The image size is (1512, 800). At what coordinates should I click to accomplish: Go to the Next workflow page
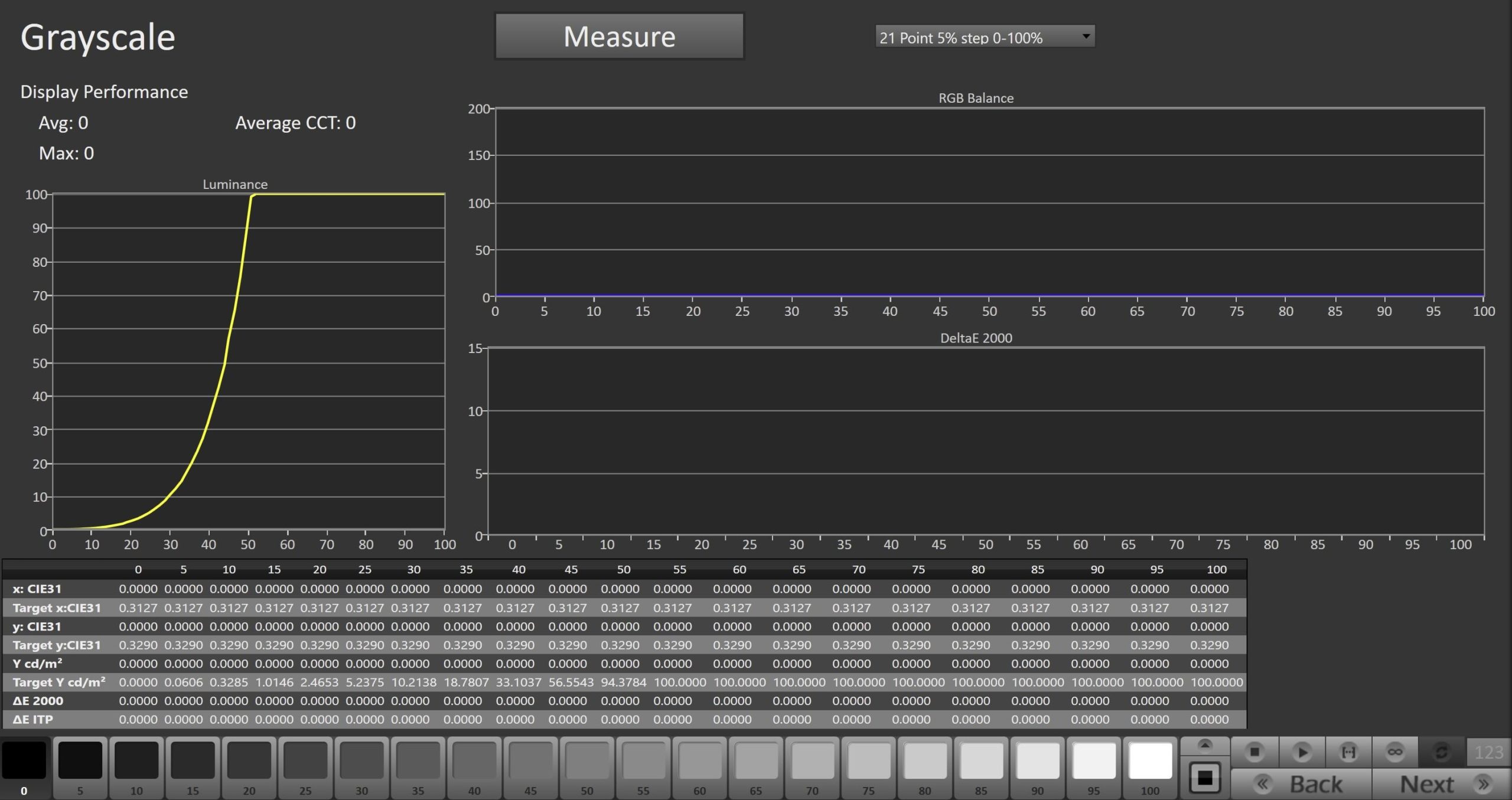[1441, 783]
